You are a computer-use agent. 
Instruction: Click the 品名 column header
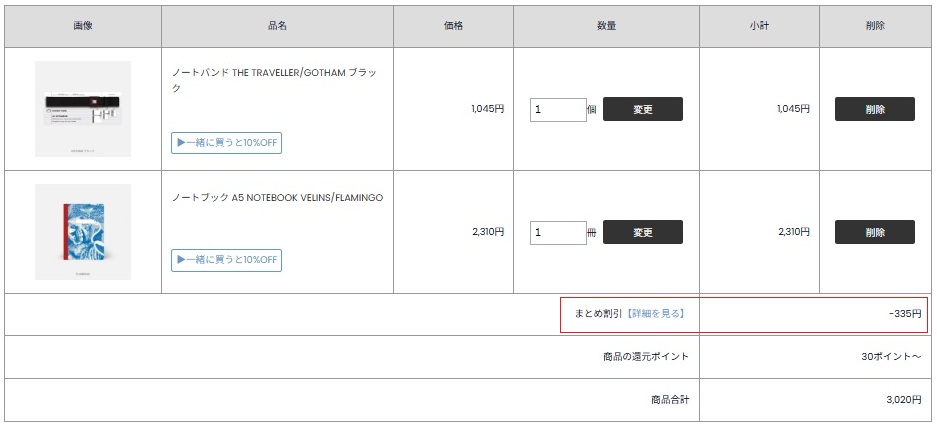click(x=277, y=26)
